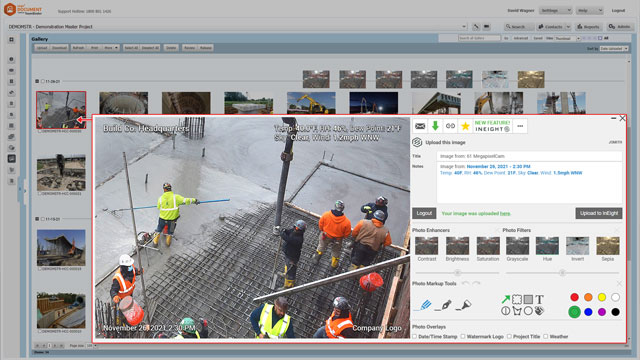Screen dimensions: 640x360
Task: Click the Photo Filters slider handle
Action: (x=562, y=272)
